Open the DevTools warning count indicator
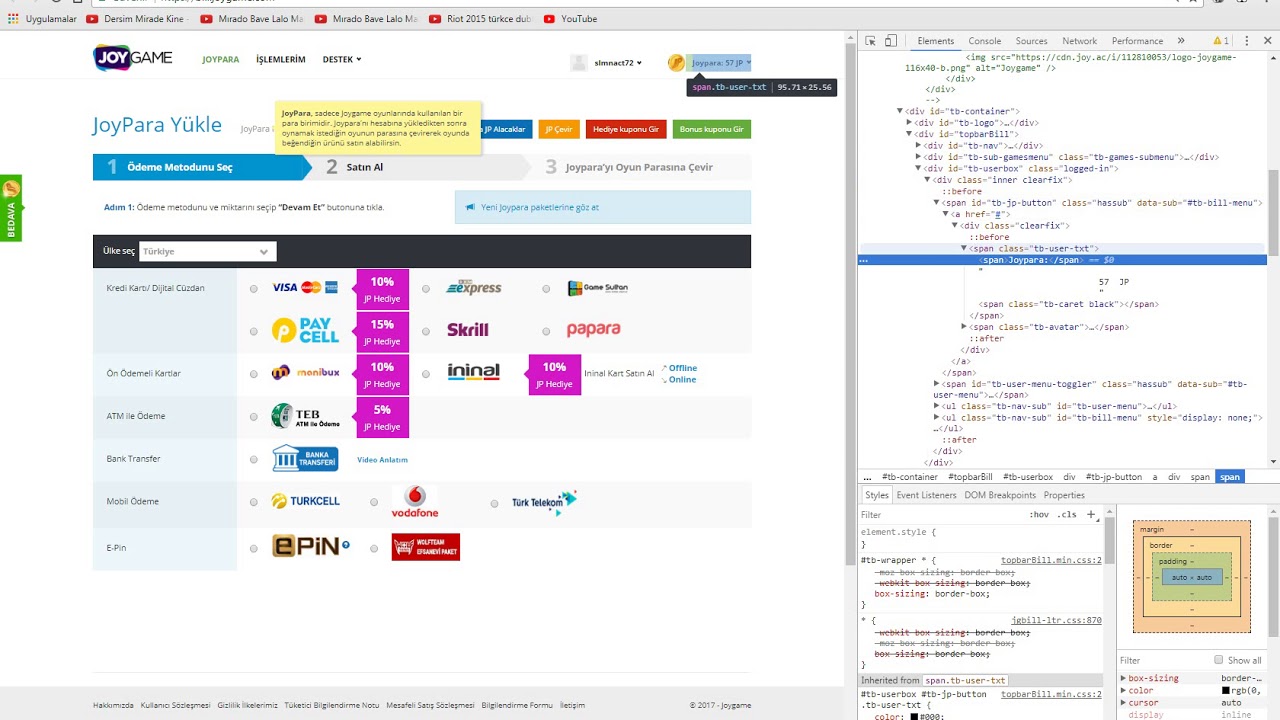The image size is (1280, 720). (1221, 41)
